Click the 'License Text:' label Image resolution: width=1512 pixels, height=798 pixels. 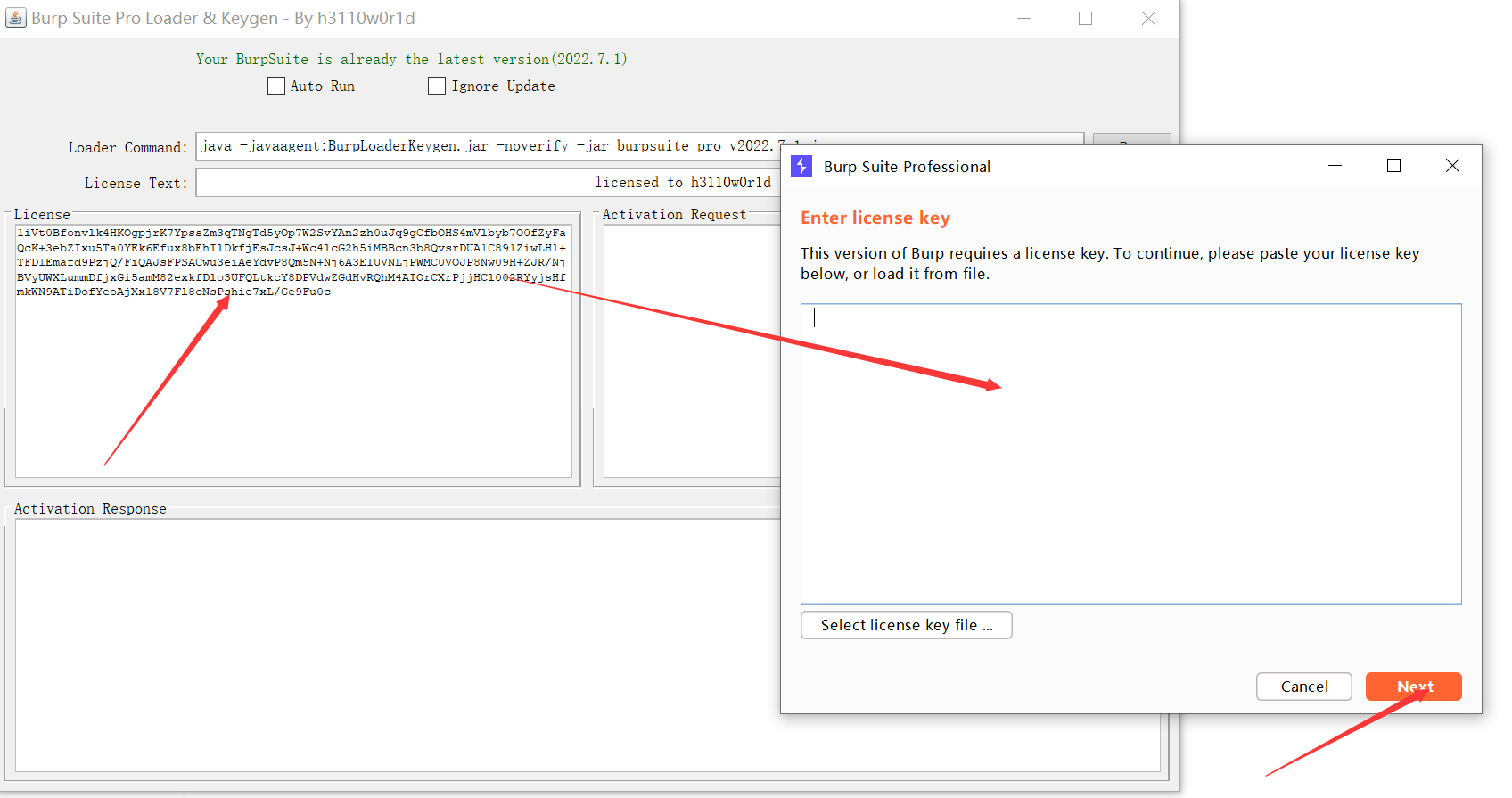[x=136, y=183]
